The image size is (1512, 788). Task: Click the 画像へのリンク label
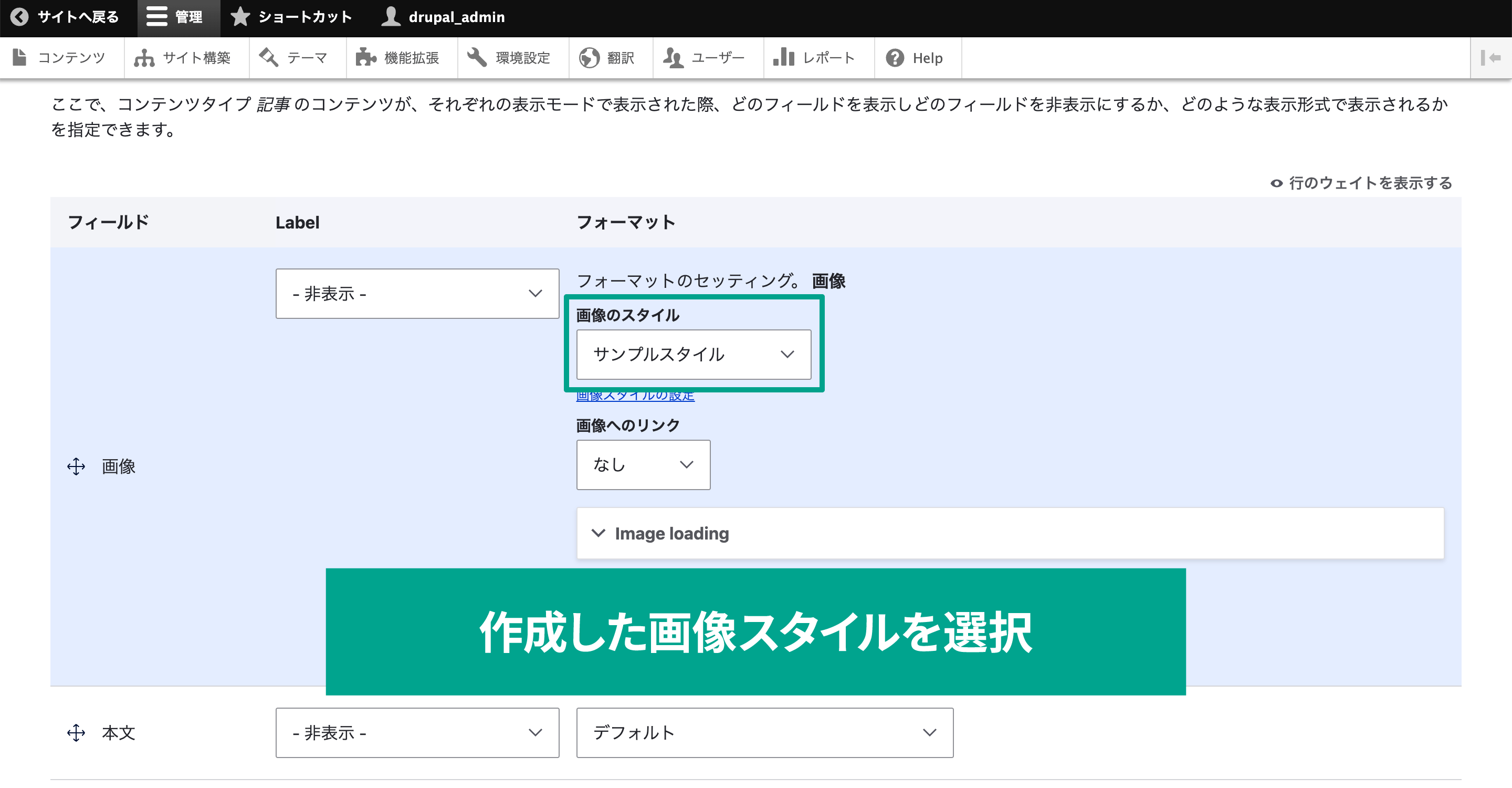pyautogui.click(x=628, y=425)
